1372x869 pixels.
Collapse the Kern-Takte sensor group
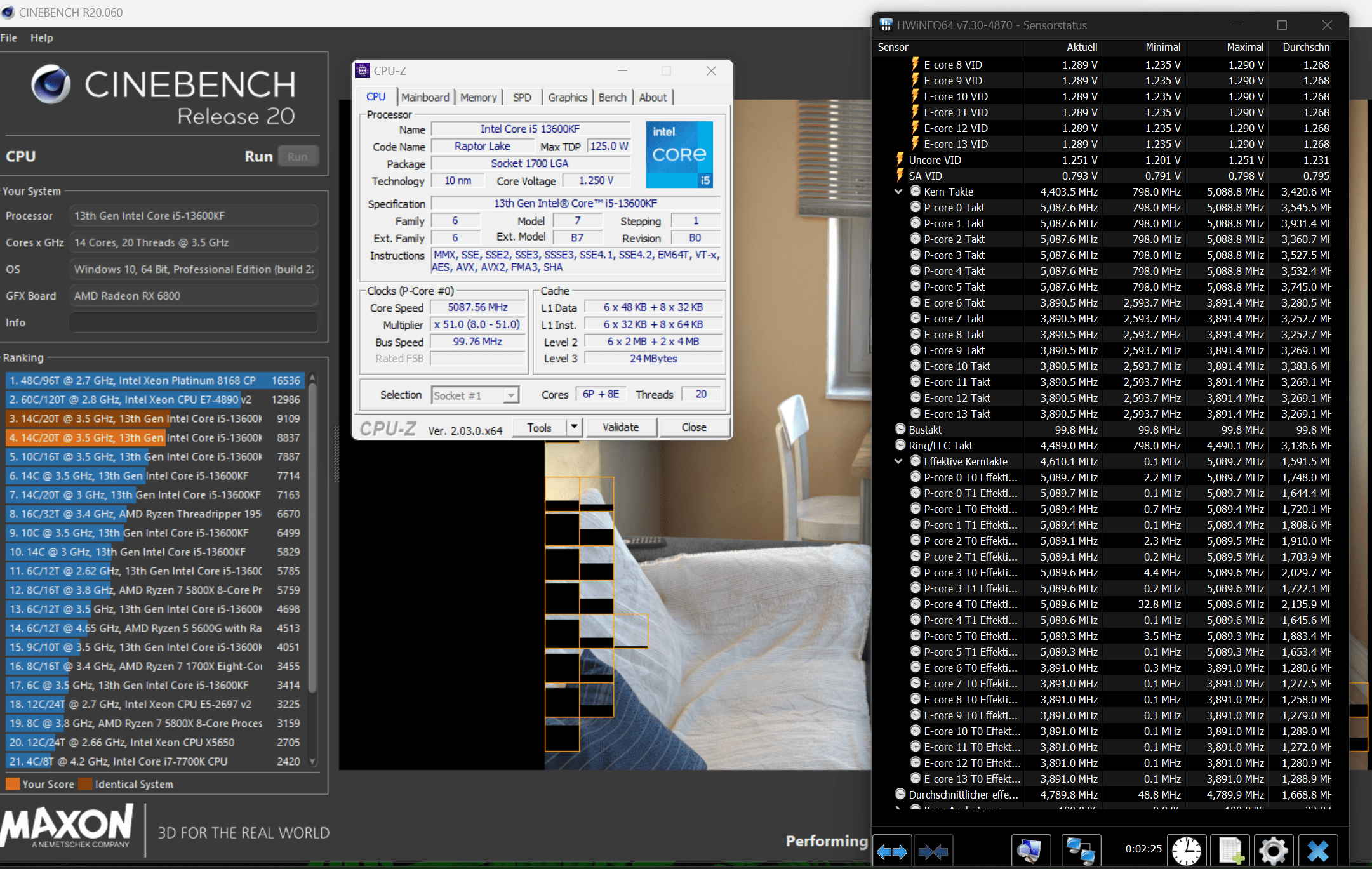click(898, 192)
